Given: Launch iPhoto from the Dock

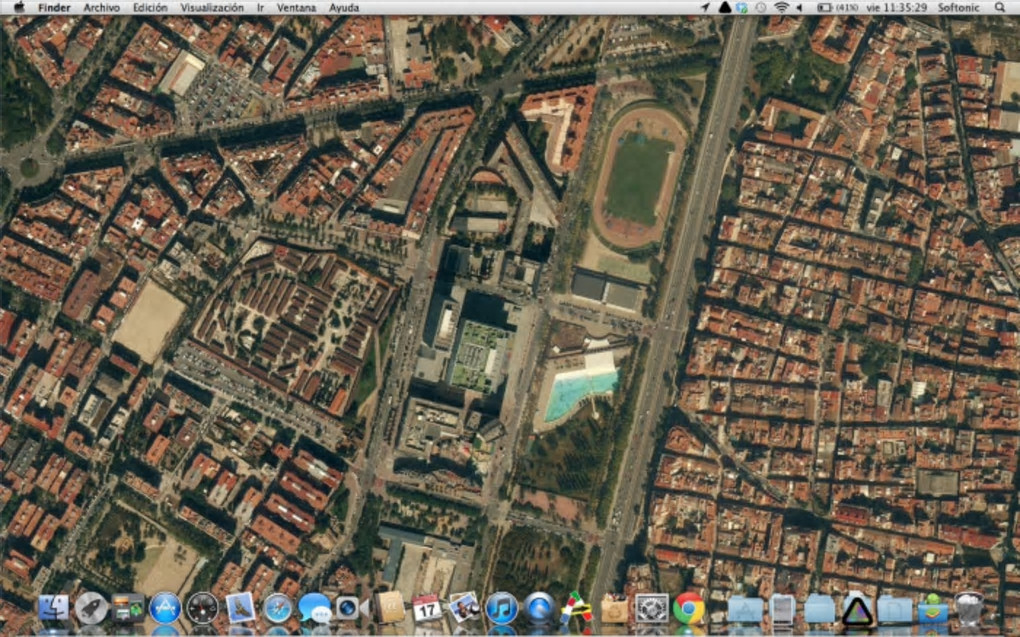Looking at the screenshot, I should [x=464, y=607].
